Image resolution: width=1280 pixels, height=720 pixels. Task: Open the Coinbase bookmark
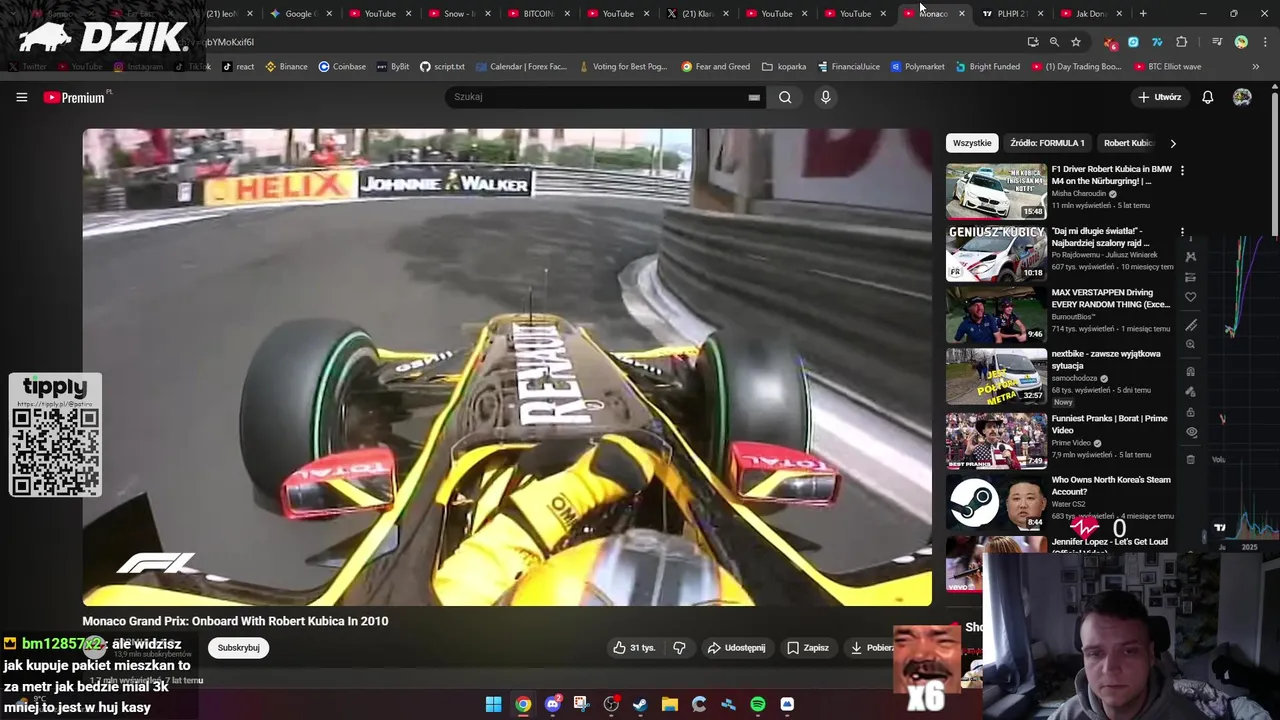tap(342, 67)
